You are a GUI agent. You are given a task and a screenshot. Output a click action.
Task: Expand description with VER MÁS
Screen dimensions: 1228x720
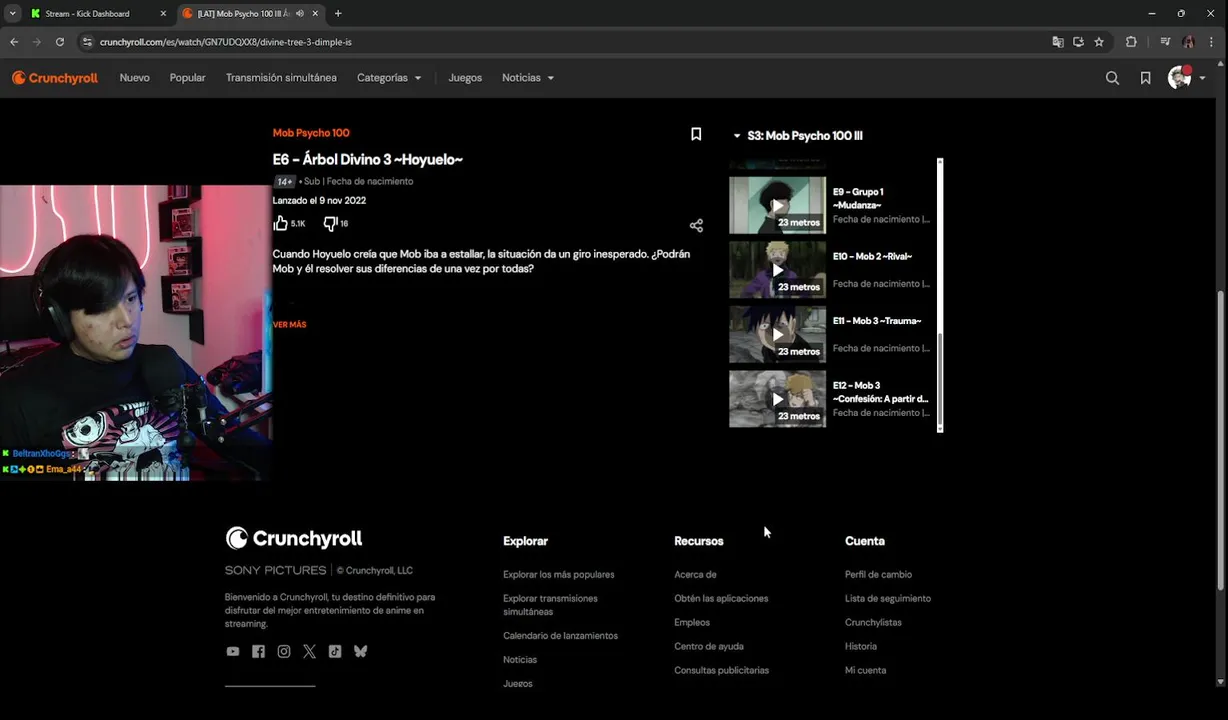pyautogui.click(x=289, y=325)
